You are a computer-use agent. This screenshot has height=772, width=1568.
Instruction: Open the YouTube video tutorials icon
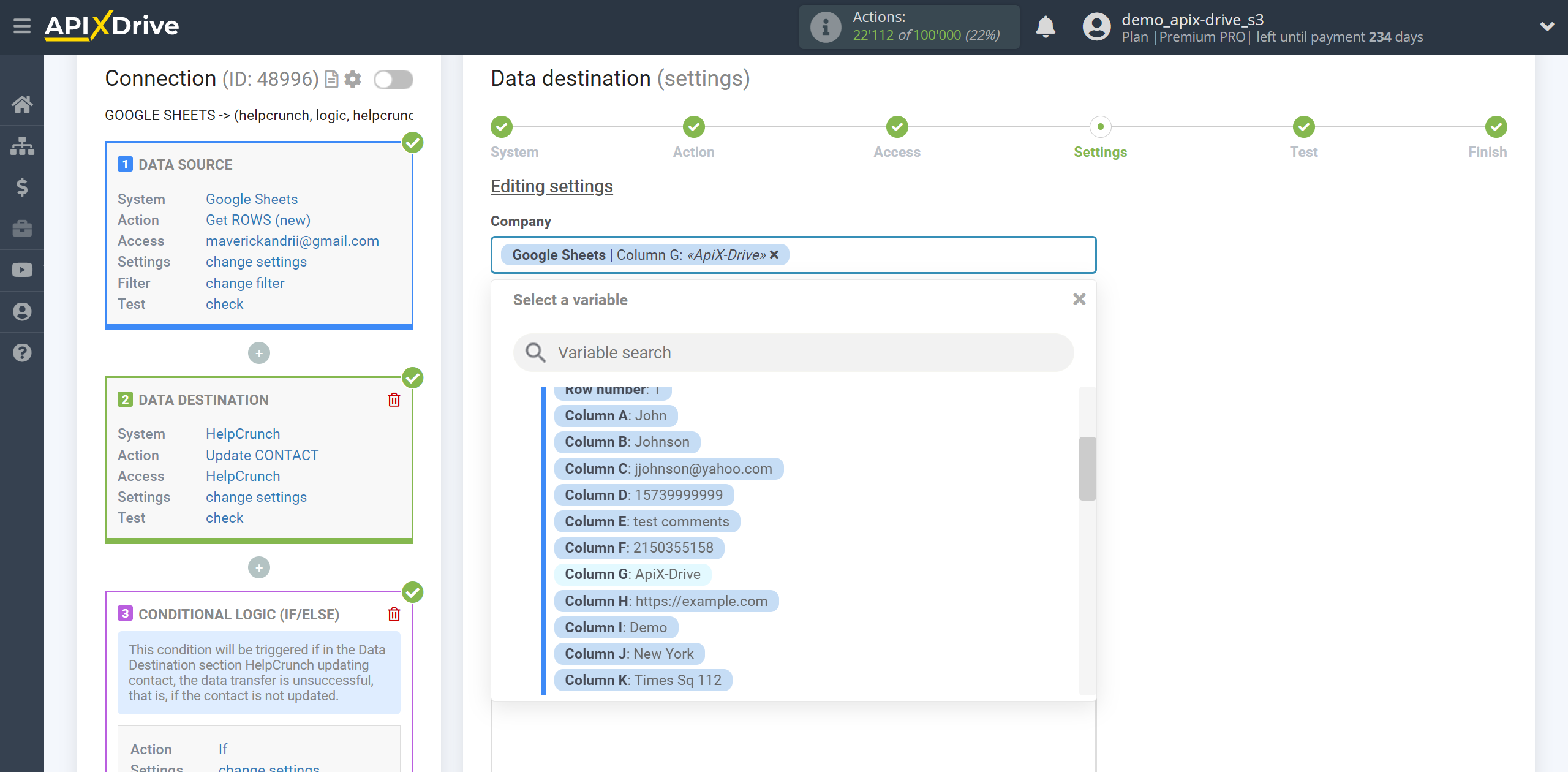22,270
